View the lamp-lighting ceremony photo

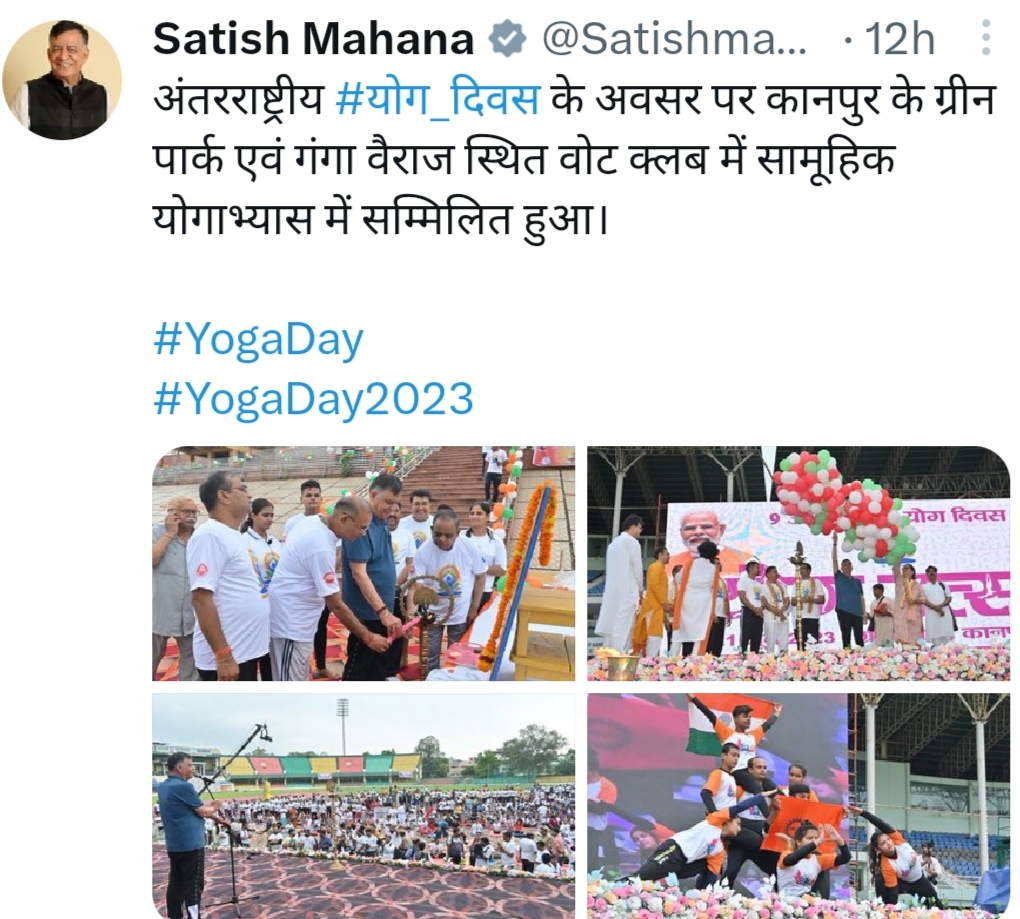364,563
